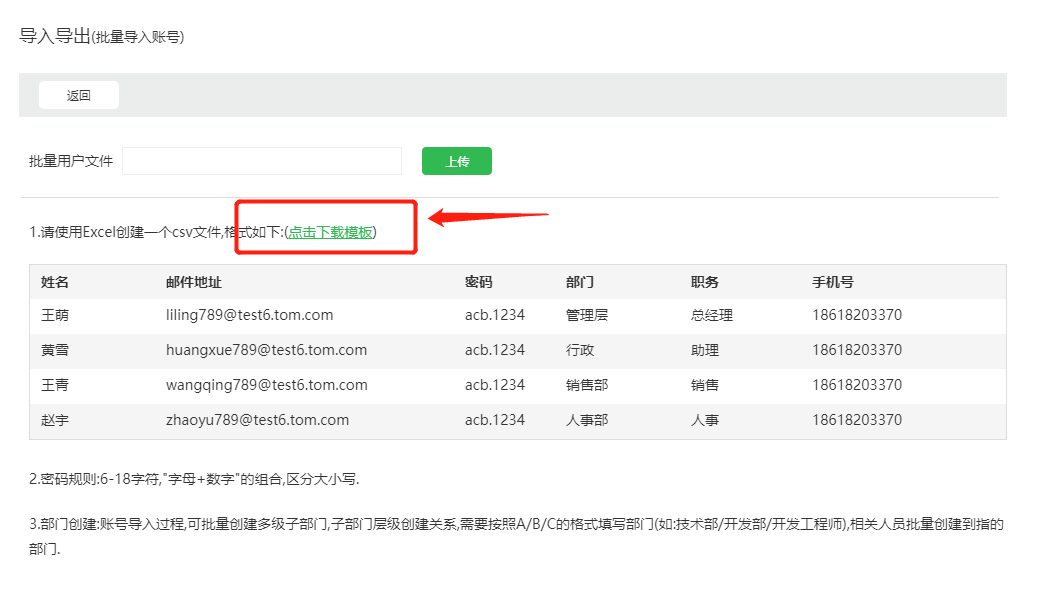Select the 密码 column header
Screen dimensions: 1044x613
pyautogui.click(x=479, y=282)
